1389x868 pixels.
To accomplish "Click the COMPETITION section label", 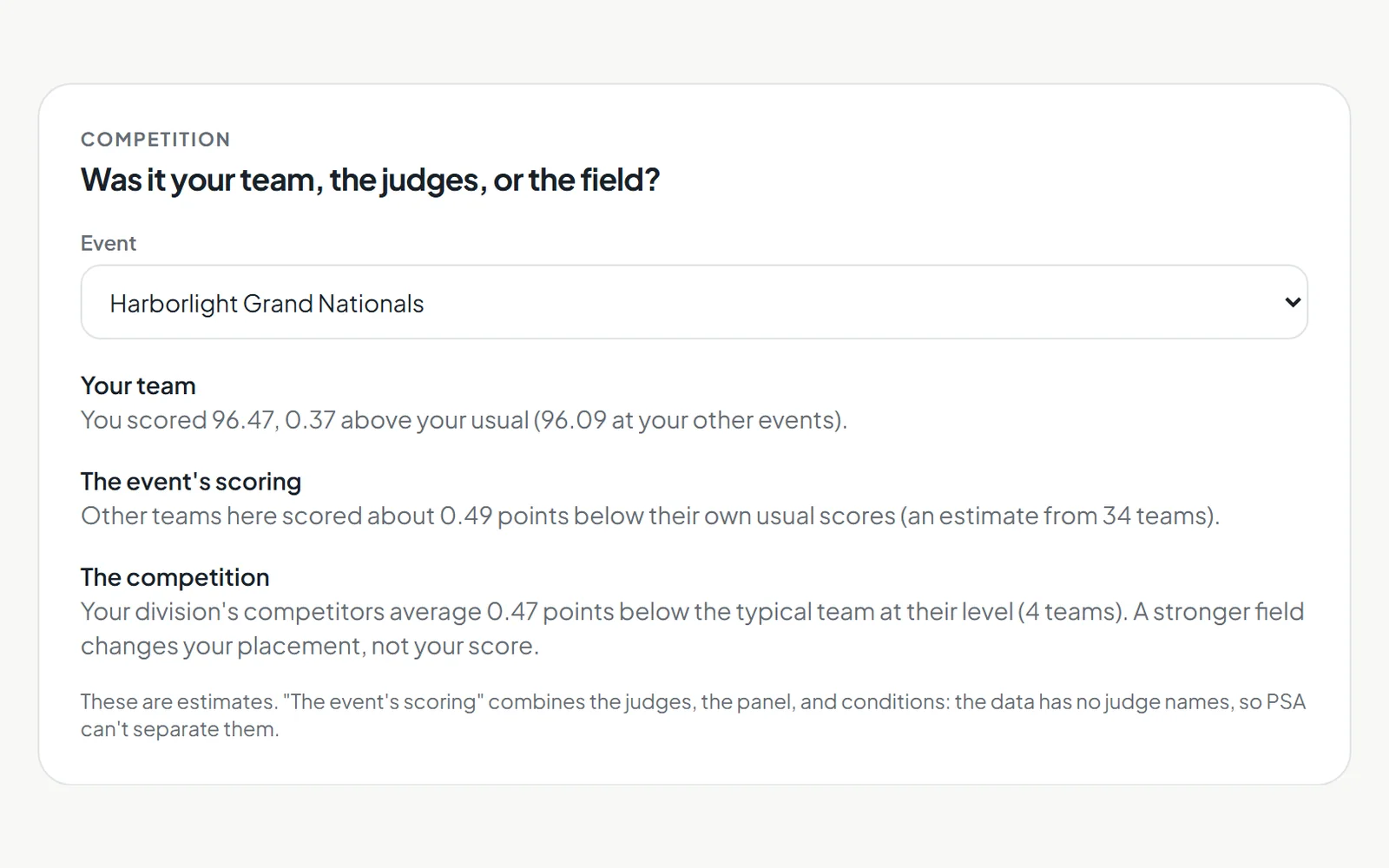I will tap(155, 140).
